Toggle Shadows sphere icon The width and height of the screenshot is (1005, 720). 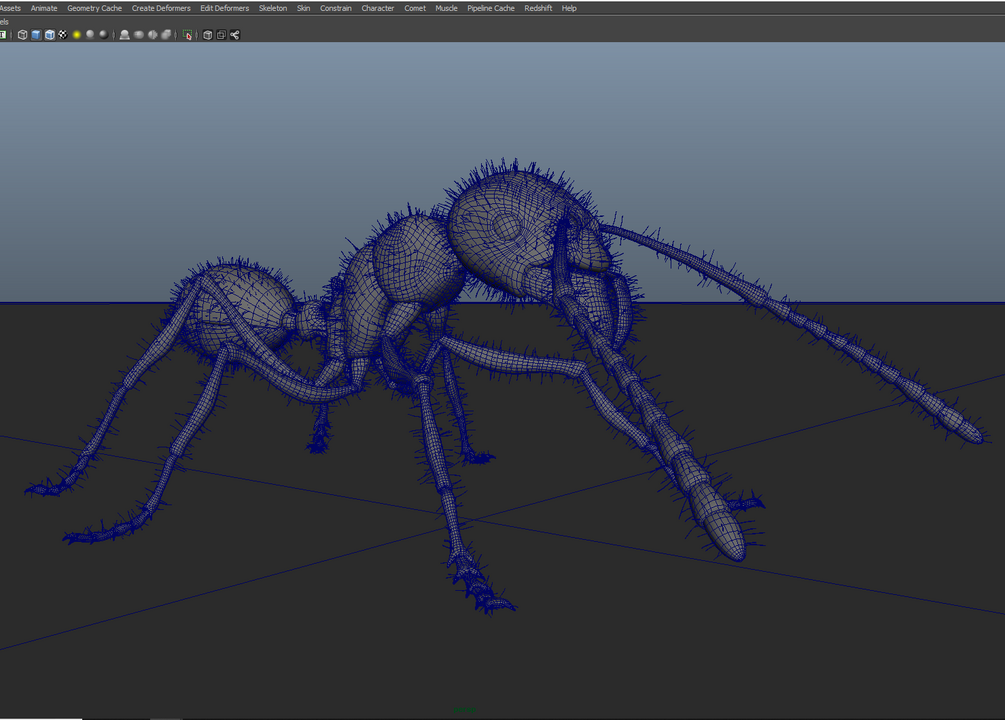point(90,35)
